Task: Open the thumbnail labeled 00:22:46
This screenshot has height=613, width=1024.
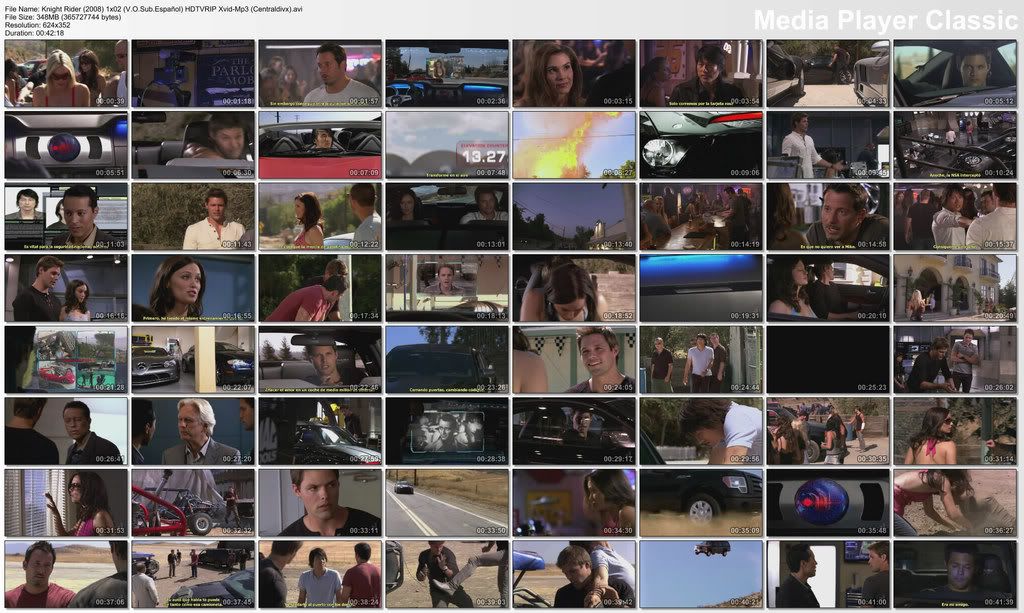Action: coord(320,360)
